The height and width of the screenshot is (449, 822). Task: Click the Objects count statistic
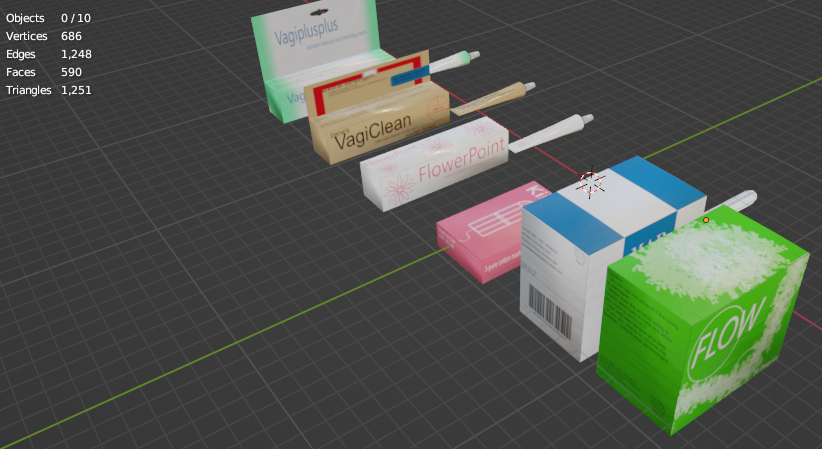click(48, 18)
